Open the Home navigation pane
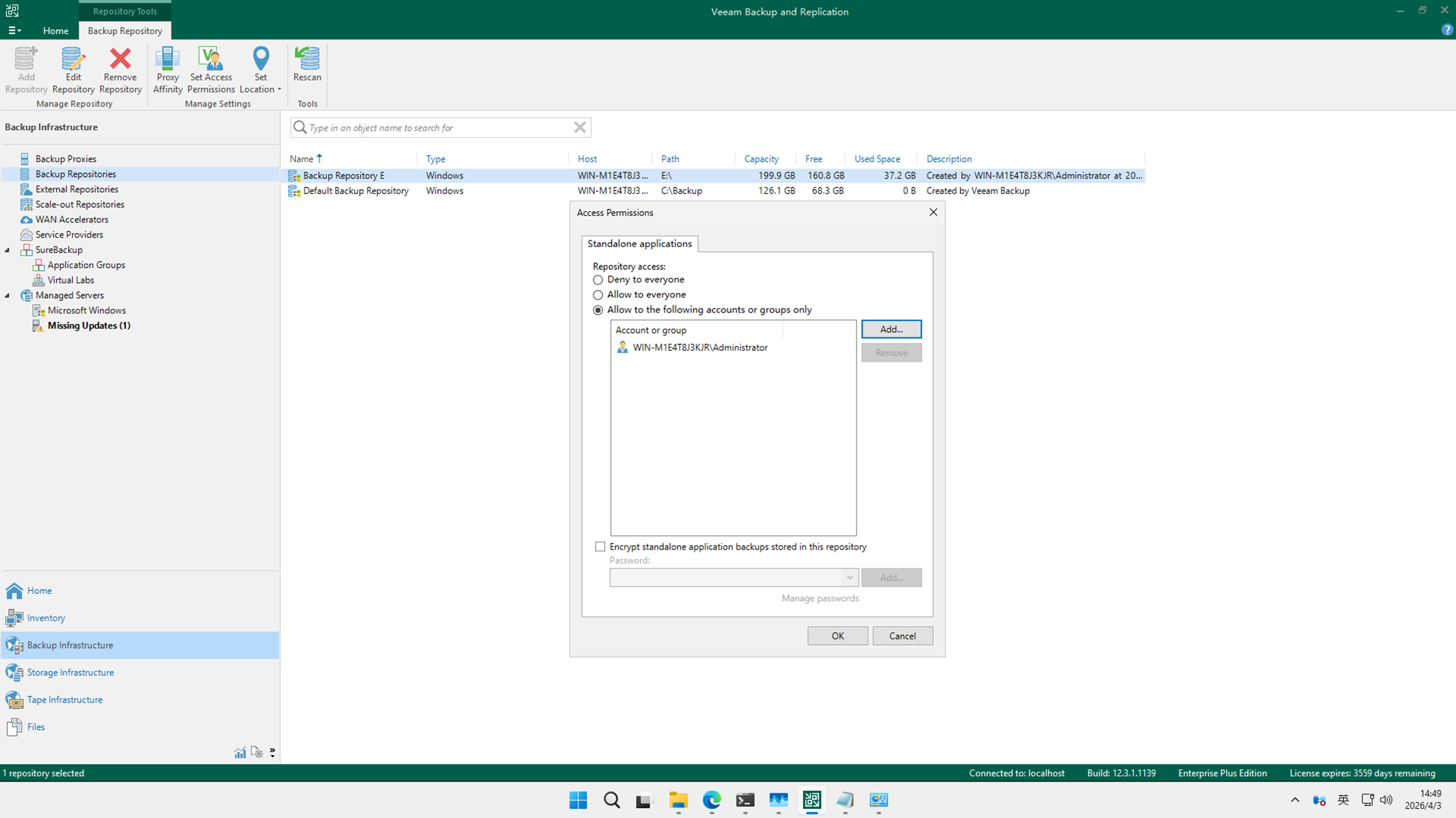This screenshot has height=818, width=1456. [39, 590]
